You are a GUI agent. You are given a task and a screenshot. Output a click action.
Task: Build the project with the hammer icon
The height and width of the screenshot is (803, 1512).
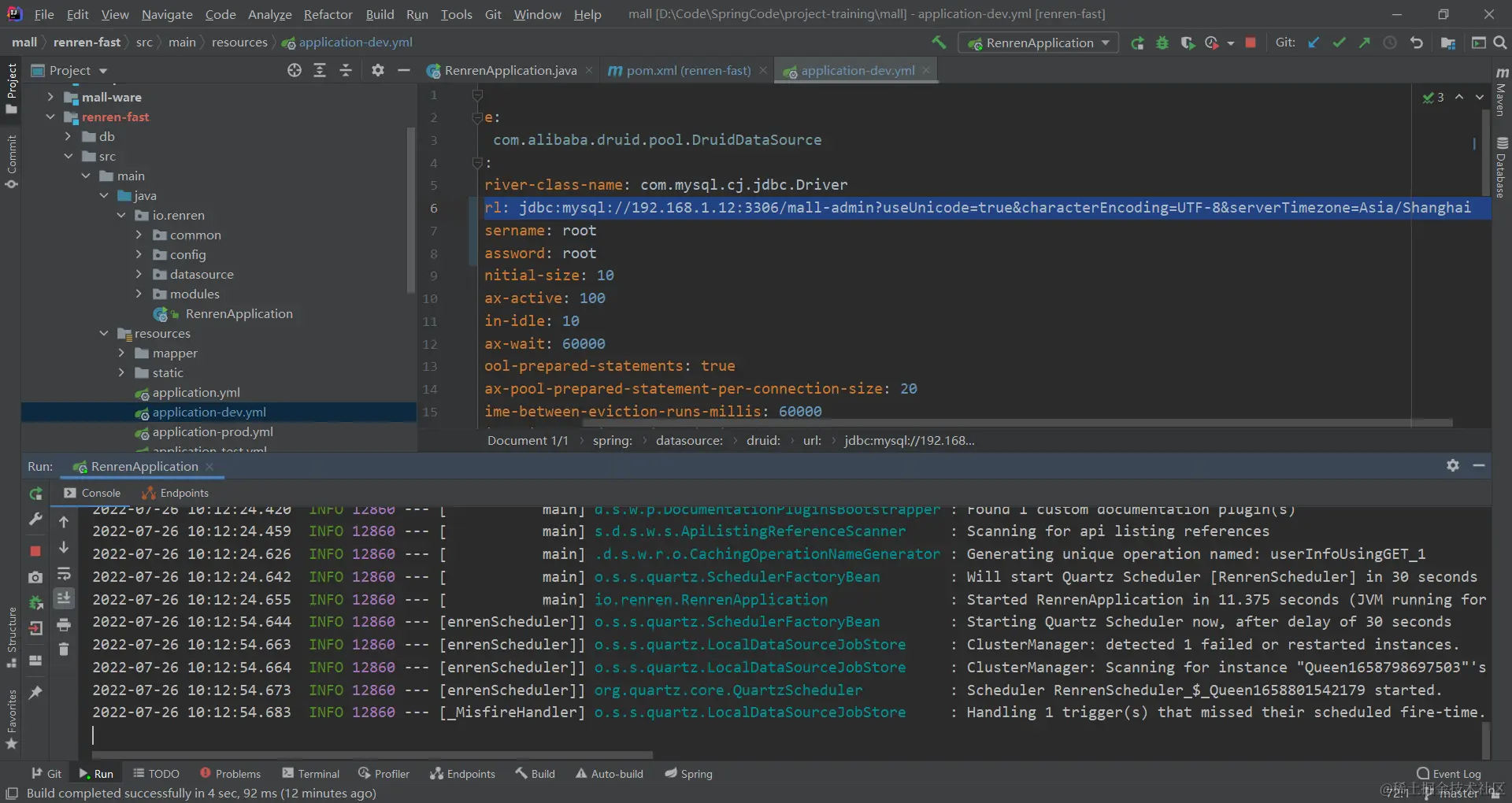[939, 43]
